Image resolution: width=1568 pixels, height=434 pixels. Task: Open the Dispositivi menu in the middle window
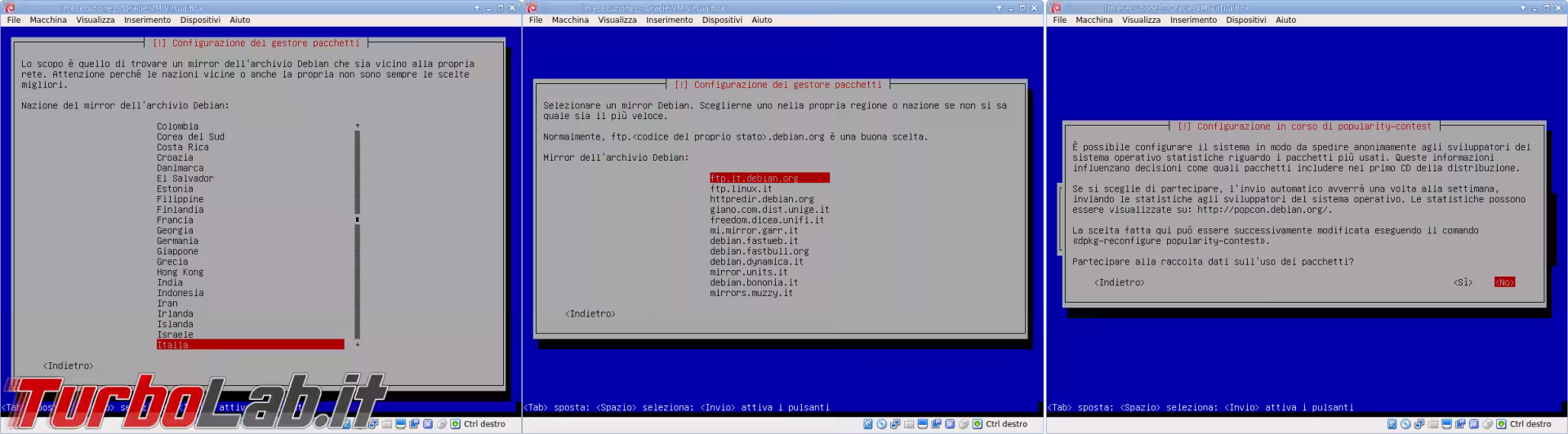point(722,20)
